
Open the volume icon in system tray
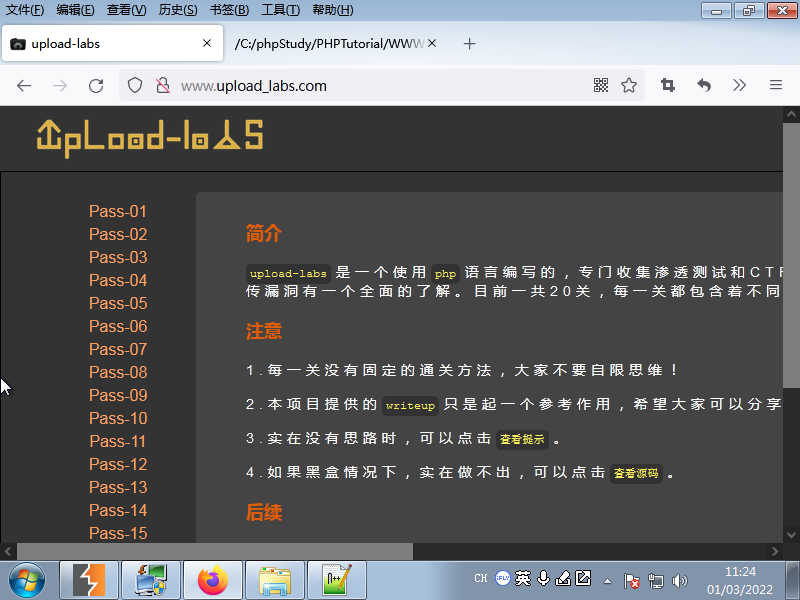coord(681,578)
